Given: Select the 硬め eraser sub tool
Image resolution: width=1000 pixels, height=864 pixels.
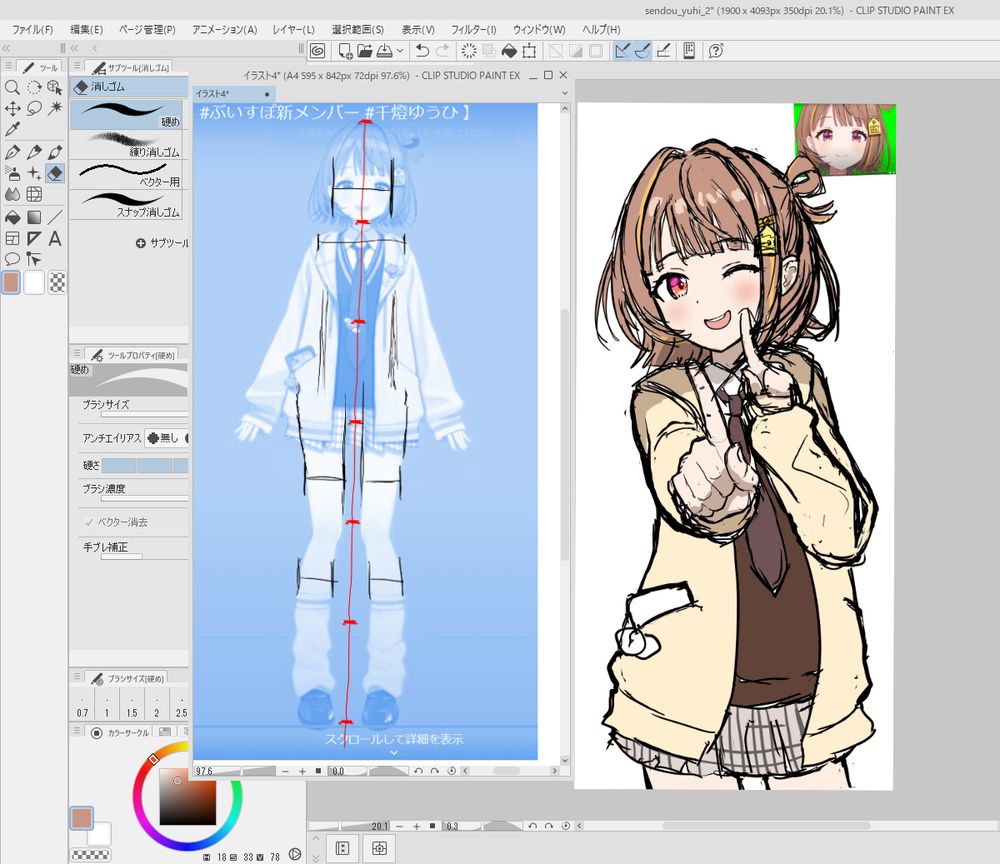Looking at the screenshot, I should (x=126, y=115).
